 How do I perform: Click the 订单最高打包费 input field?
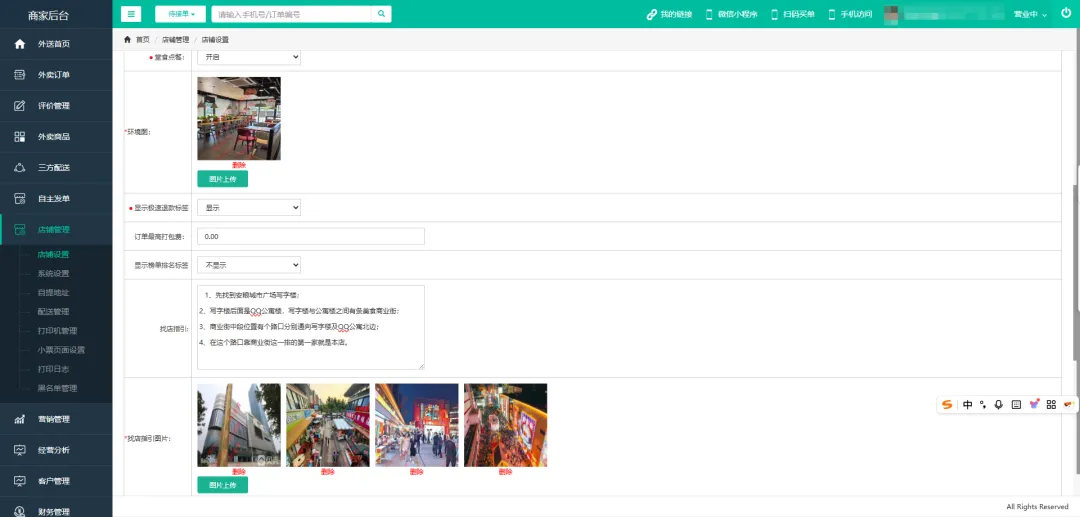click(311, 236)
